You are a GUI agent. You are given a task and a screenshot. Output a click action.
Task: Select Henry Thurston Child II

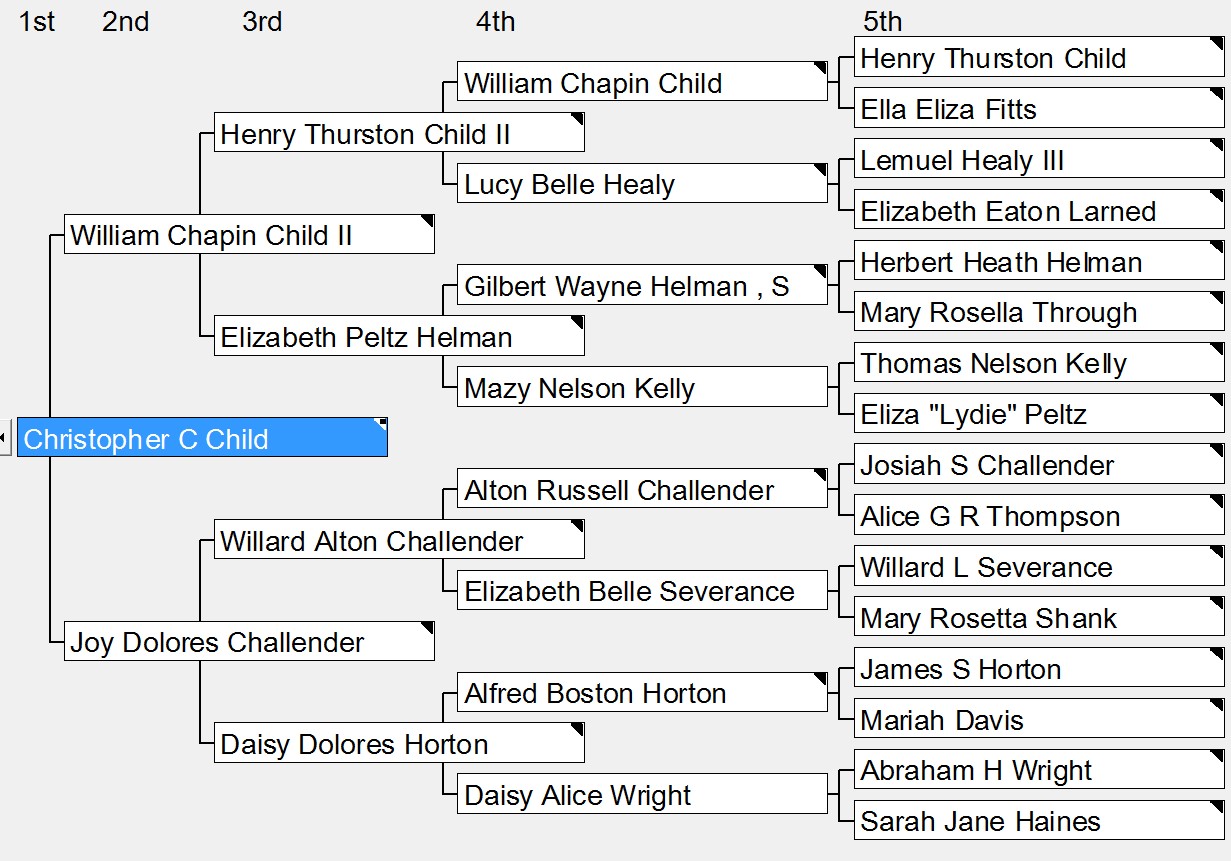pos(399,133)
